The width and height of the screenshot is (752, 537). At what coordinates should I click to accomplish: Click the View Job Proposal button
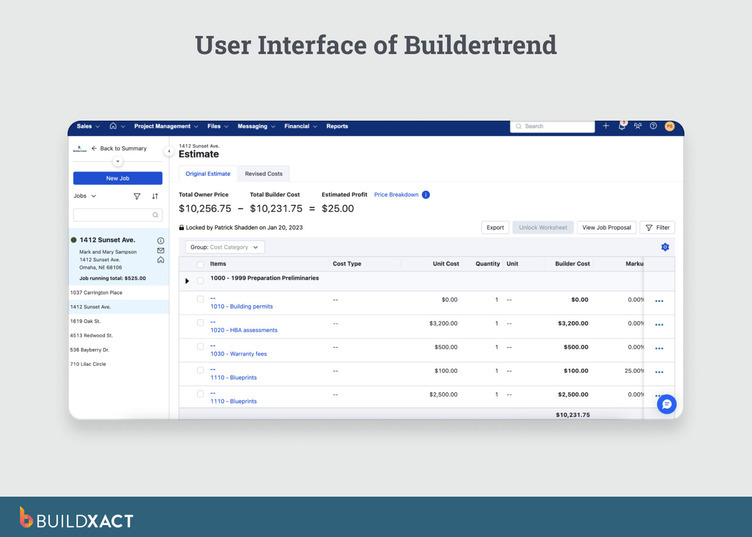point(607,228)
